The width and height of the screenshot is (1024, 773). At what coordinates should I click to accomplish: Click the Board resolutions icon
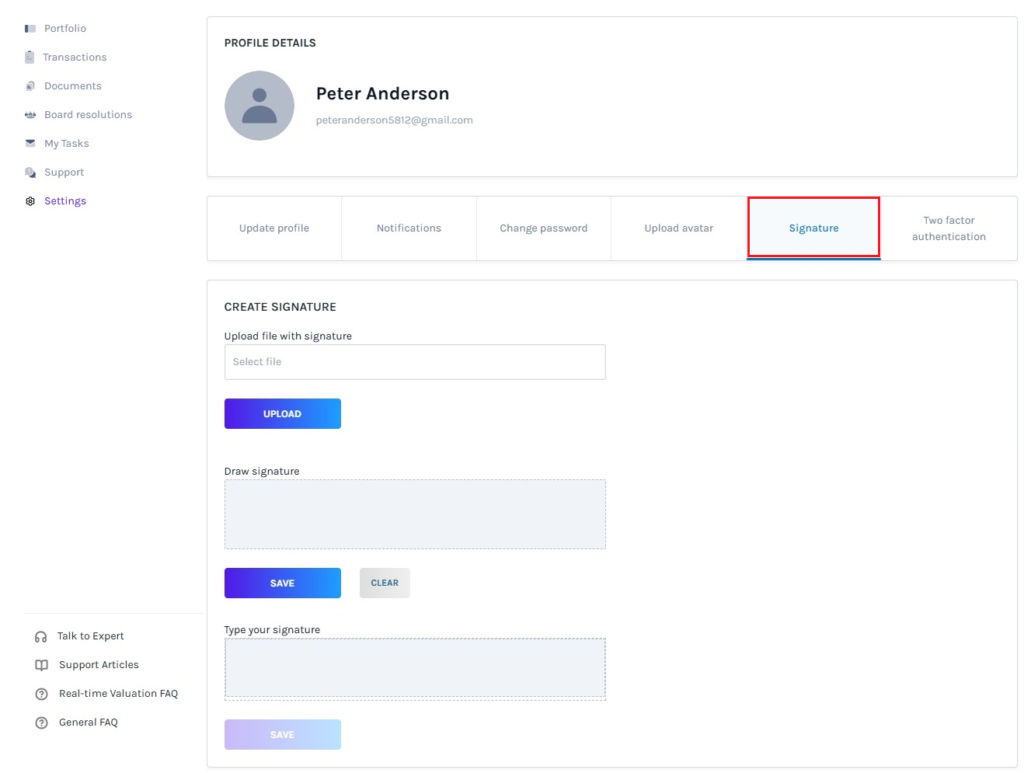point(30,115)
